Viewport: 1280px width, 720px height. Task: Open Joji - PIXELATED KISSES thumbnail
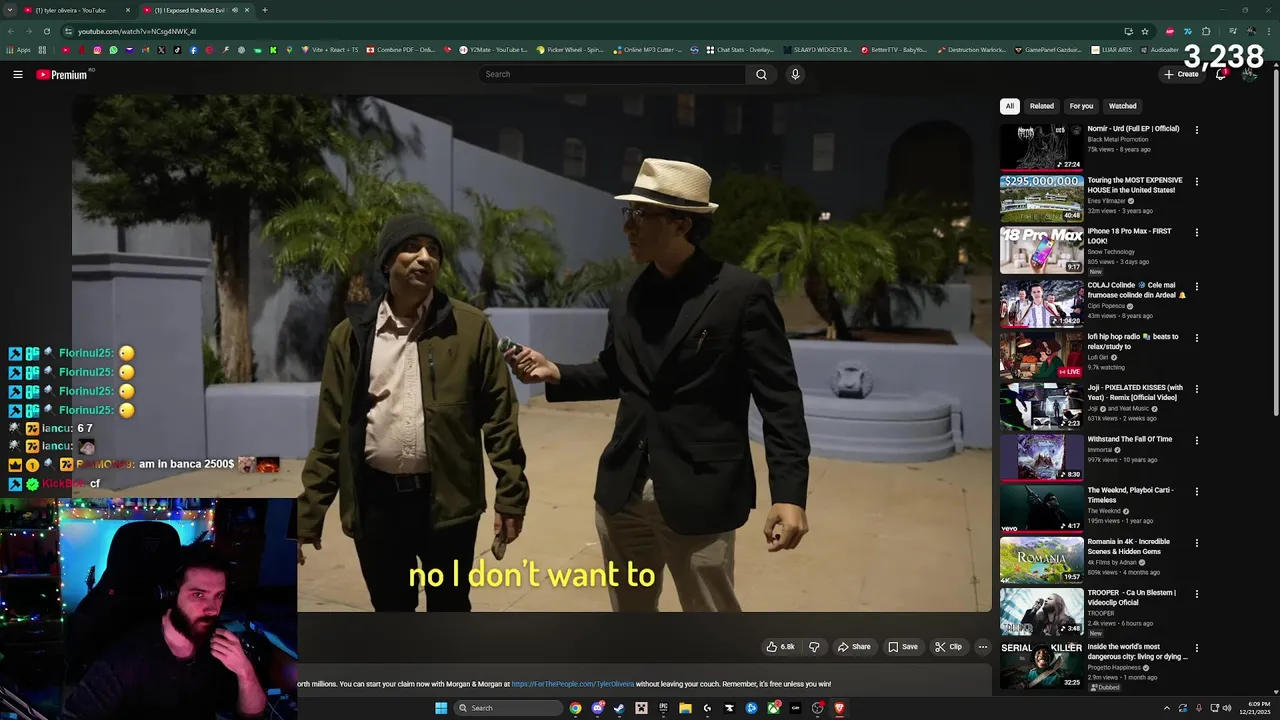click(1041, 405)
